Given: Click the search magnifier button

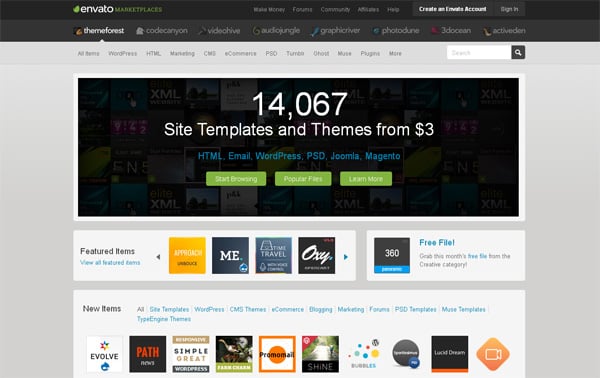Looking at the screenshot, I should [518, 52].
